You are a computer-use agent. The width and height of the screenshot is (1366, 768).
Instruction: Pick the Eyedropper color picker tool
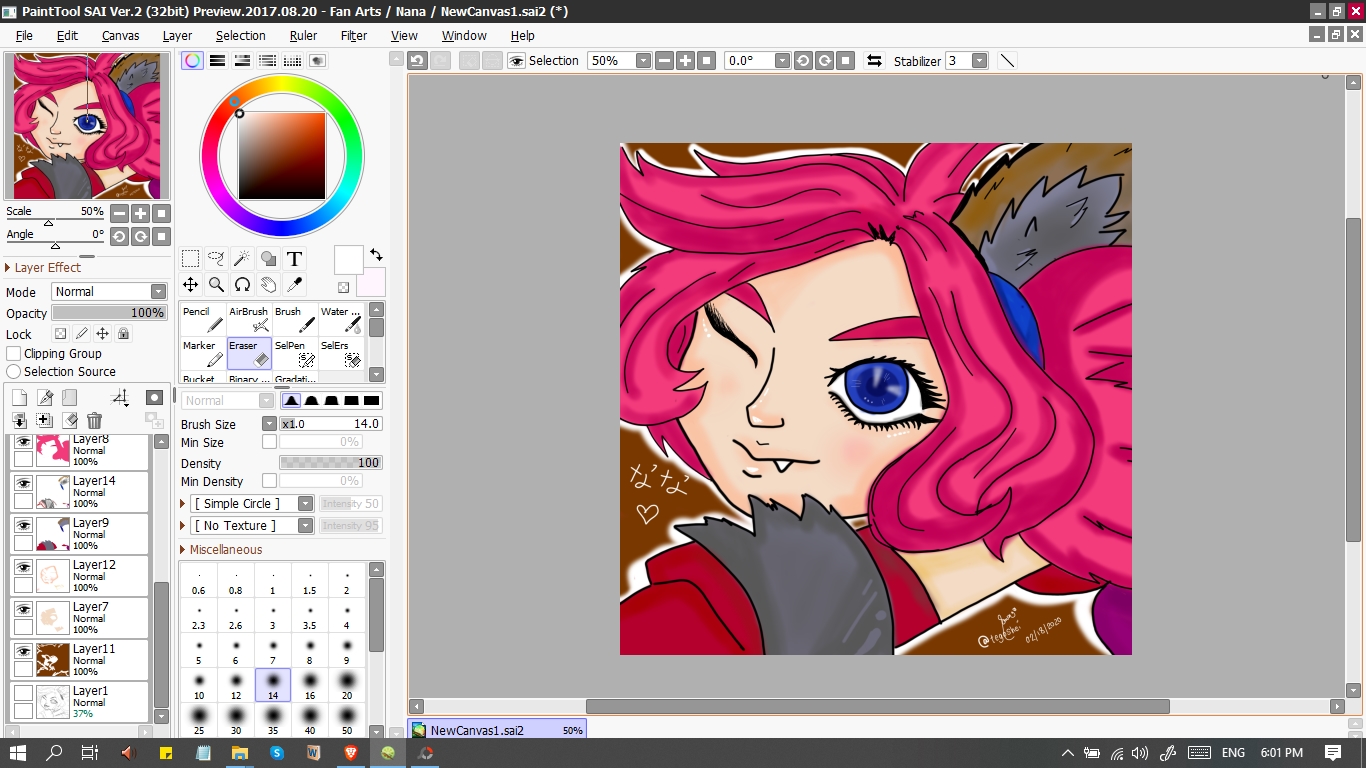point(294,285)
